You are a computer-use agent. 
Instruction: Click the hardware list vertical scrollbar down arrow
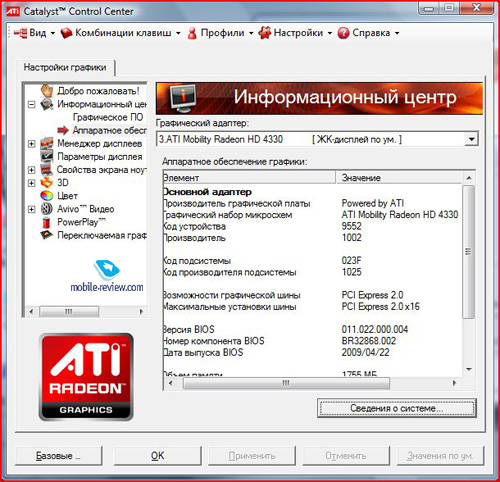point(469,369)
